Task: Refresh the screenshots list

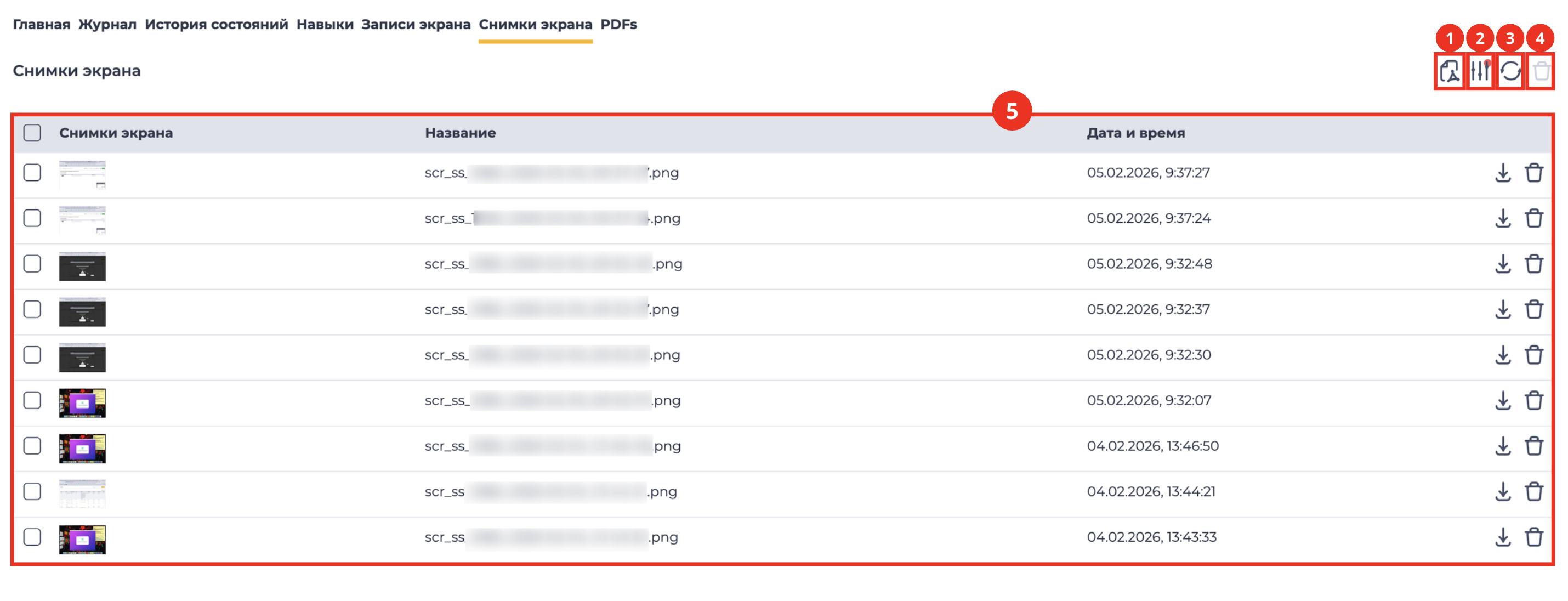Action: click(x=1510, y=72)
